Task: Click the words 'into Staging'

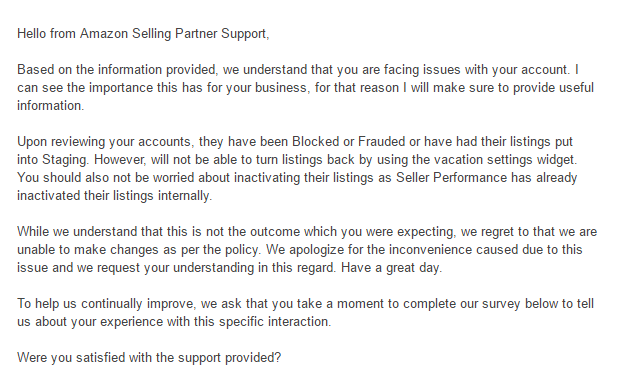Action: click(52, 159)
